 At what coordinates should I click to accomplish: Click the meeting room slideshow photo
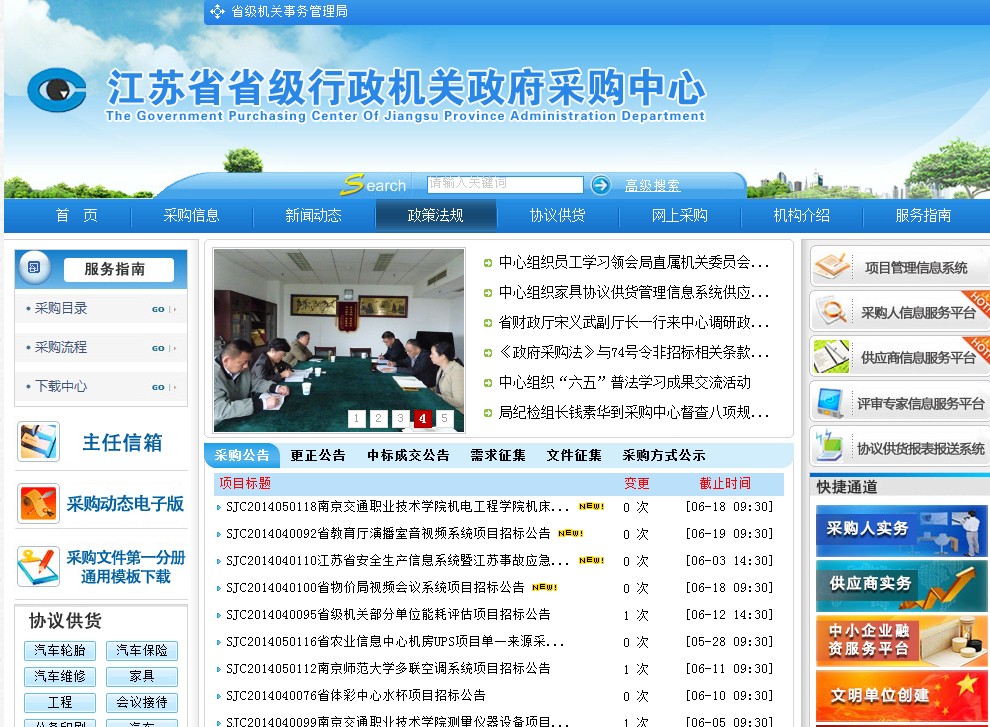tap(339, 340)
